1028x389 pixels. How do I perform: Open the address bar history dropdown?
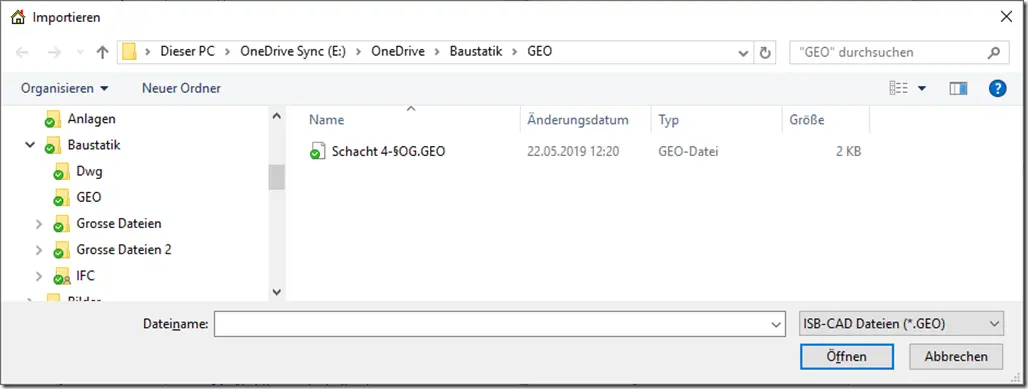point(743,52)
